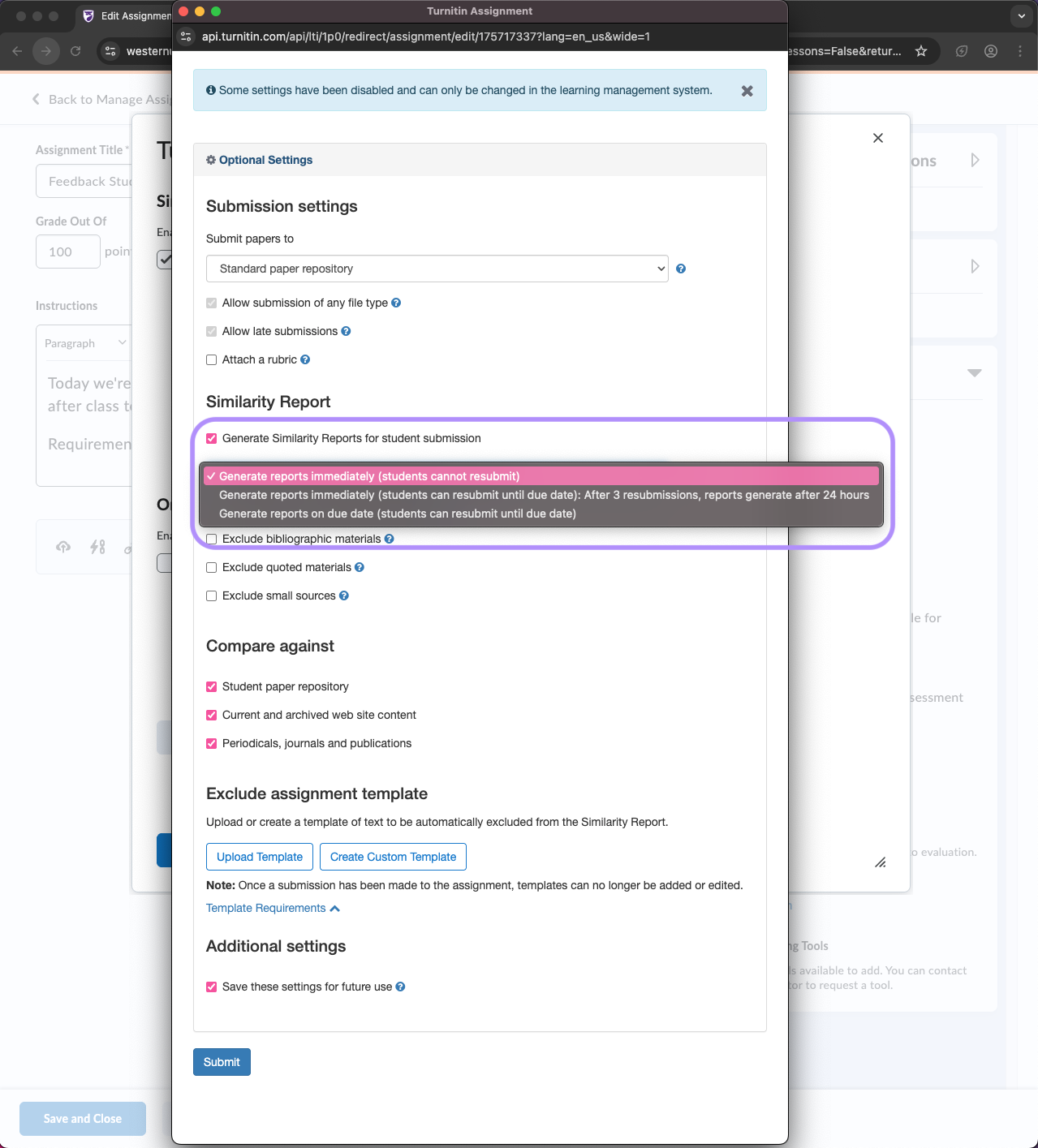Viewport: 1038px width, 1148px height.
Task: Click help icon next to Attach a rubric
Action: coord(305,359)
